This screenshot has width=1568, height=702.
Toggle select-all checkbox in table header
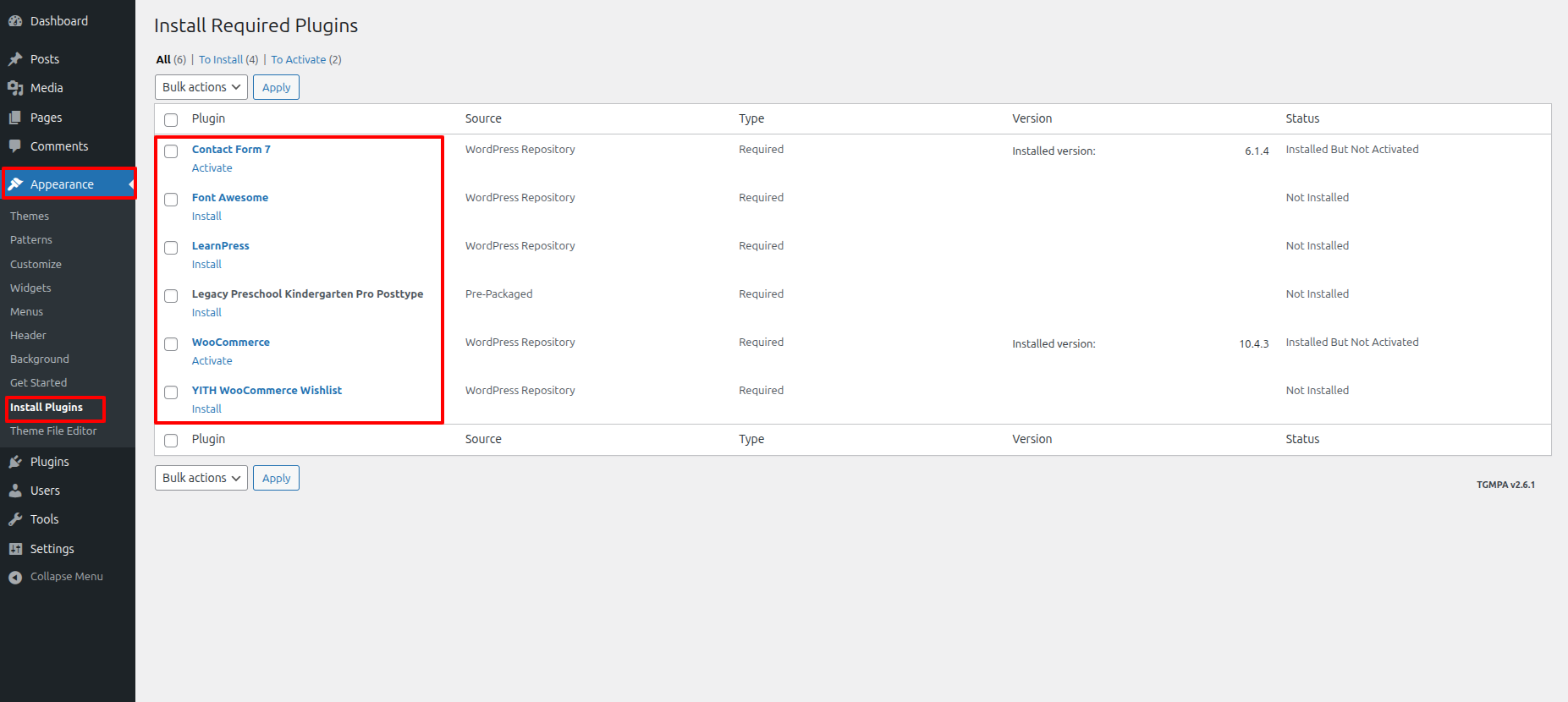(x=171, y=119)
